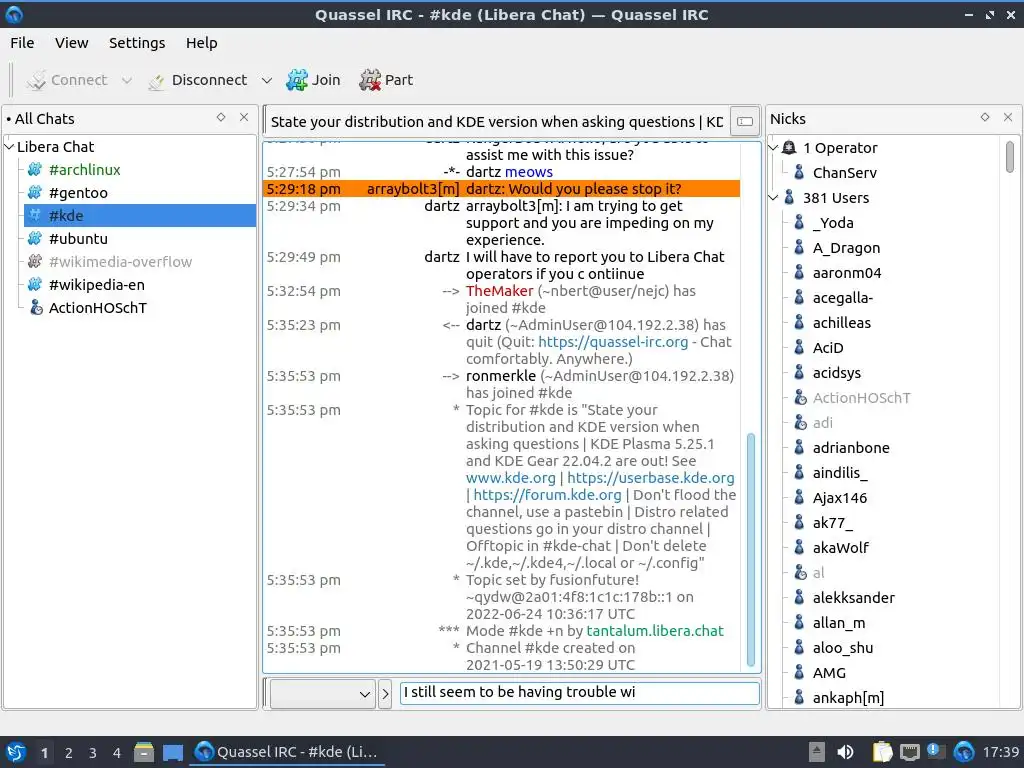
Task: Open the www.kde.org link
Action: (510, 478)
